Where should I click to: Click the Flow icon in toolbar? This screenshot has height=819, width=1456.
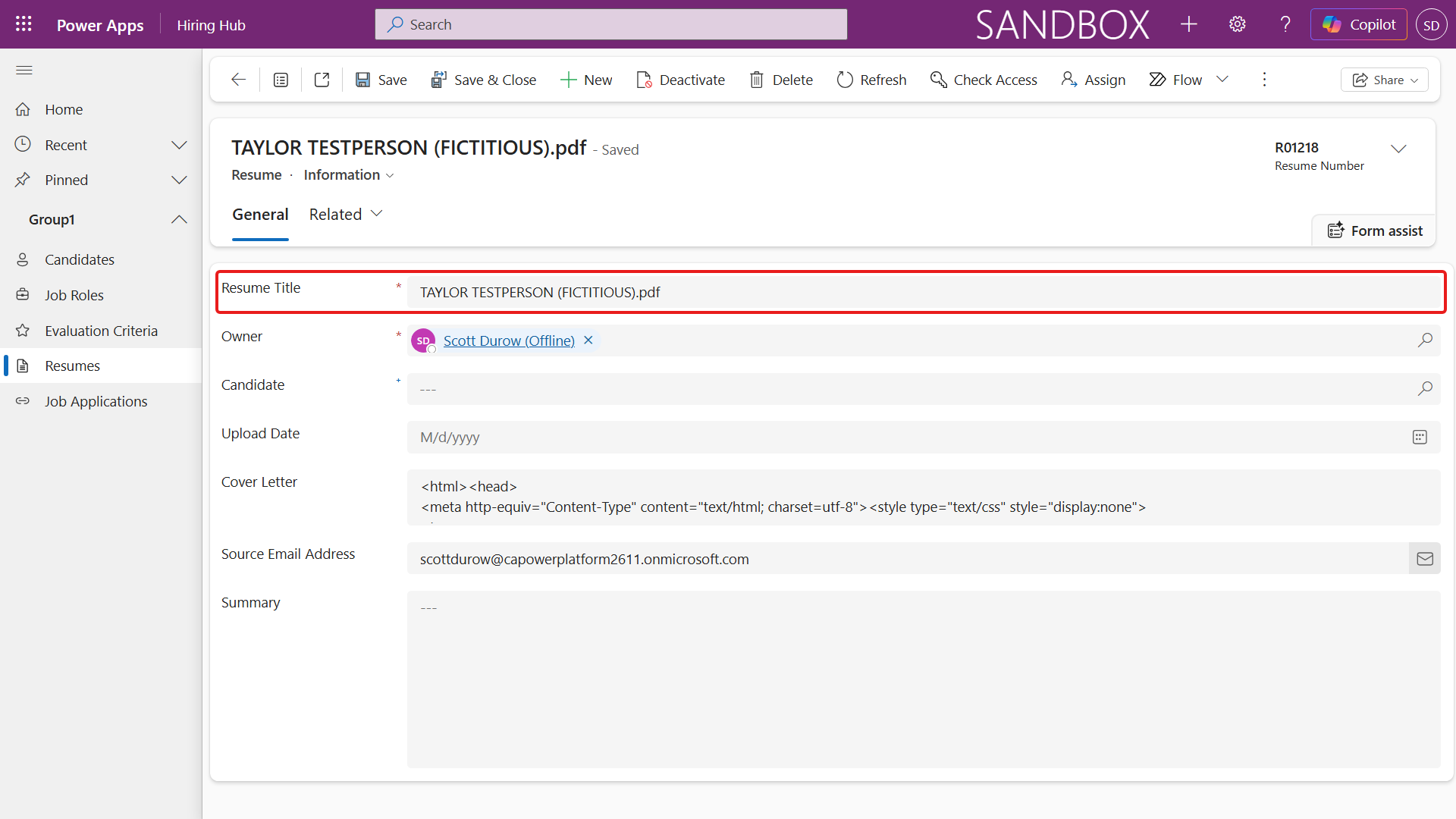1157,80
